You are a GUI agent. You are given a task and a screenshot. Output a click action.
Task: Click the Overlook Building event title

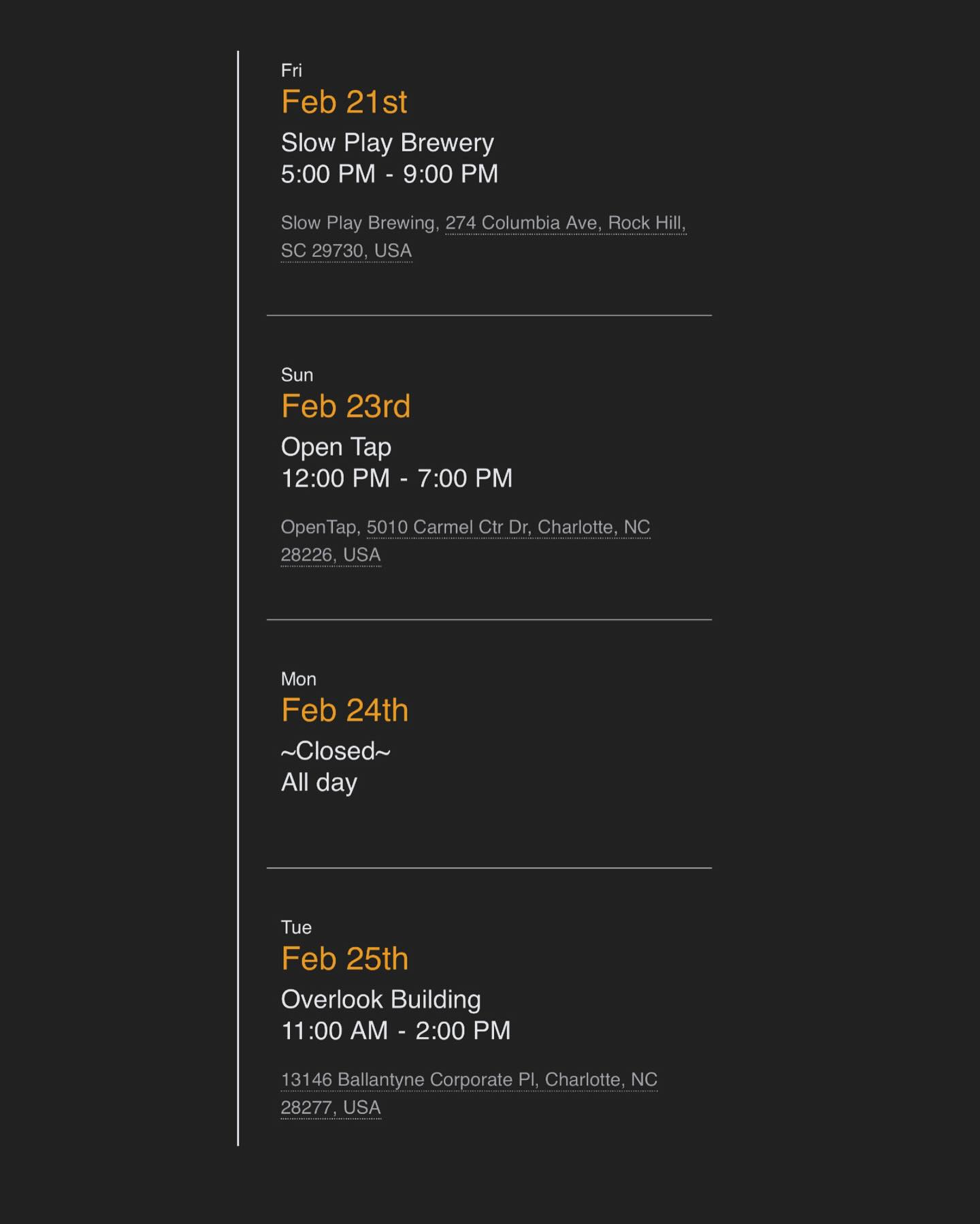[x=381, y=999]
